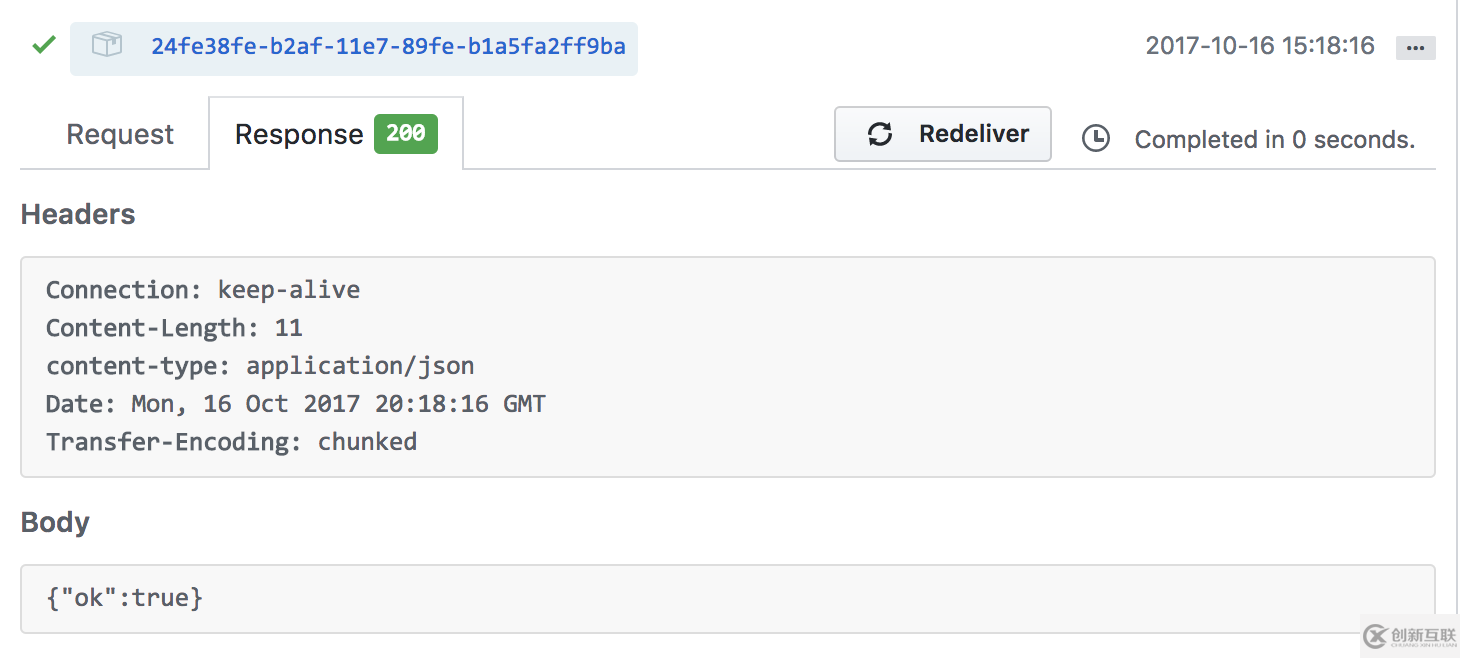
Task: Expand the ellipsis menu beside the timestamp
Action: pos(1415,47)
